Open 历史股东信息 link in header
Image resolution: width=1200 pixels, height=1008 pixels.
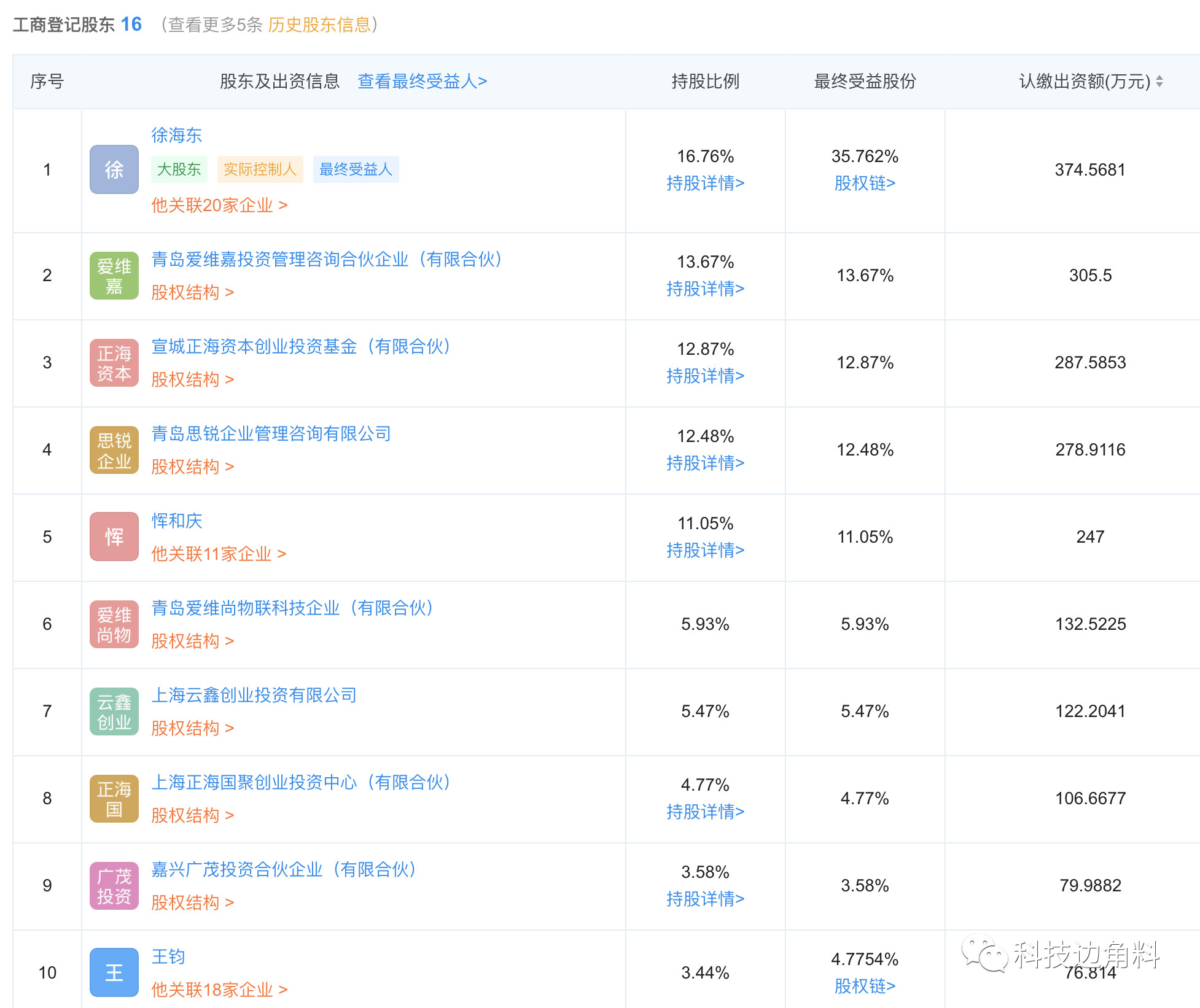(x=319, y=25)
